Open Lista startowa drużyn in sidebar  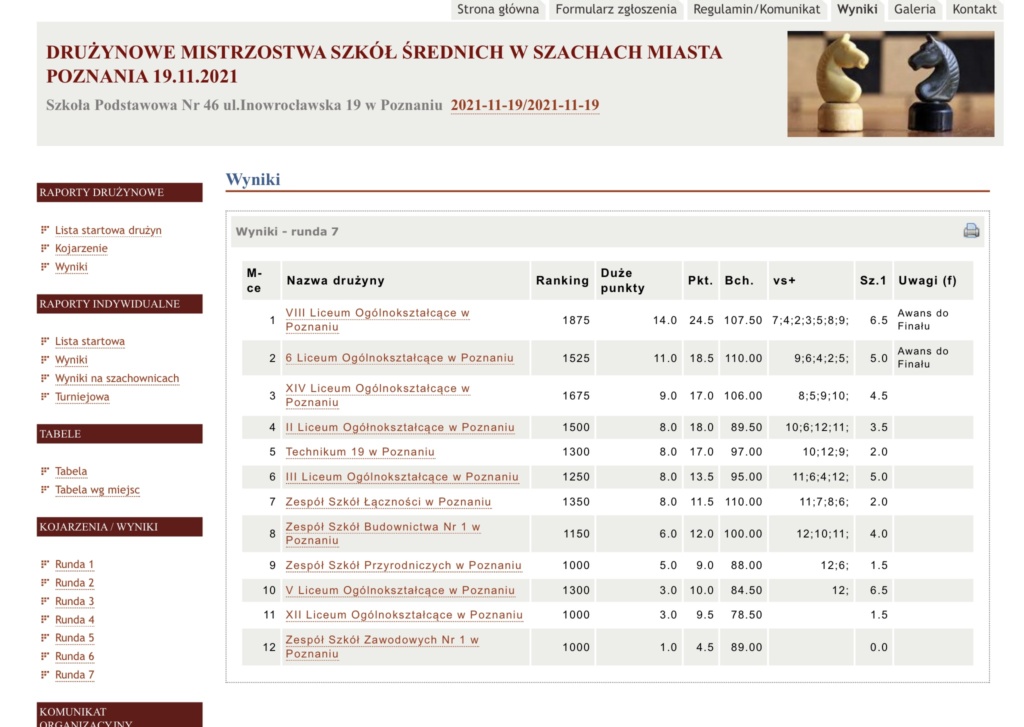(x=108, y=230)
